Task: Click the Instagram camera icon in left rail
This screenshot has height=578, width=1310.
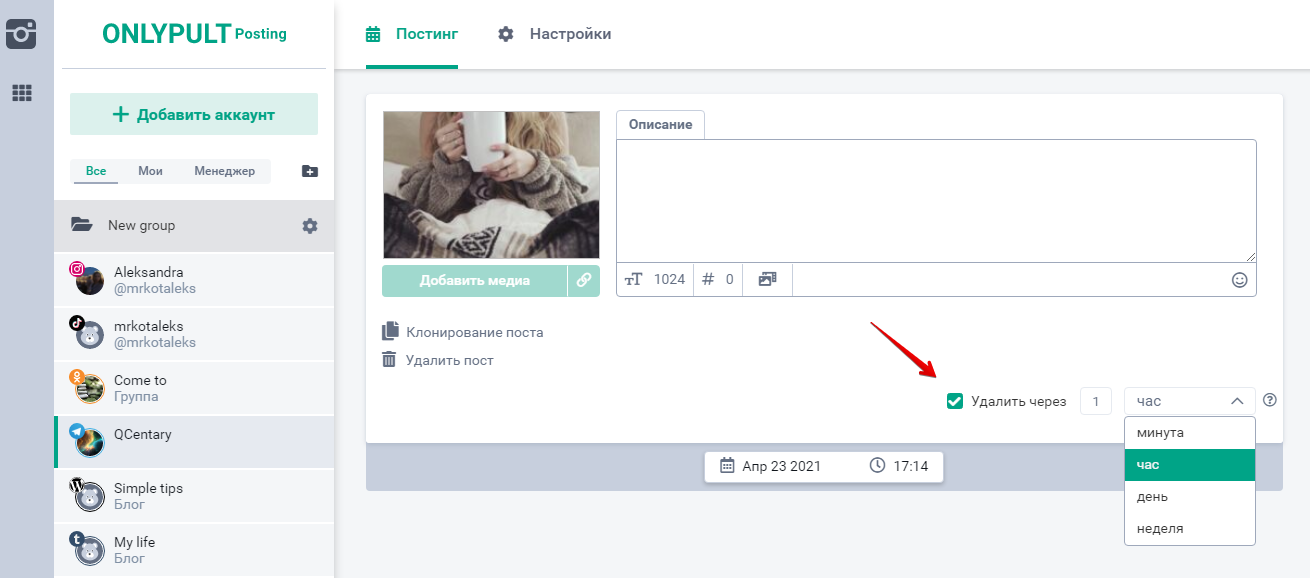Action: pos(21,34)
